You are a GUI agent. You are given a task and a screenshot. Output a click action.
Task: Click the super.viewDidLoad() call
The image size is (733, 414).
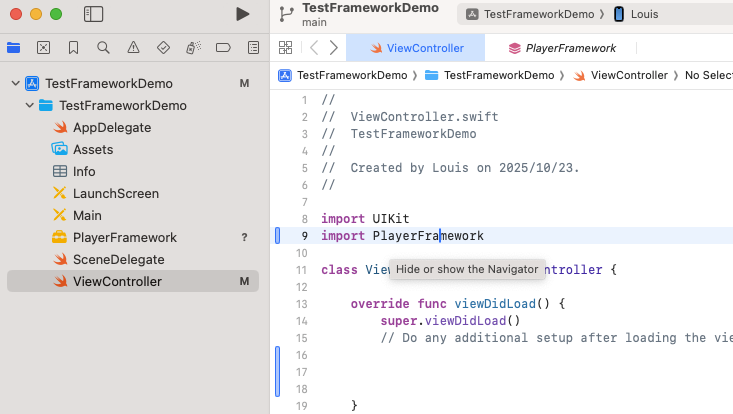coord(450,321)
